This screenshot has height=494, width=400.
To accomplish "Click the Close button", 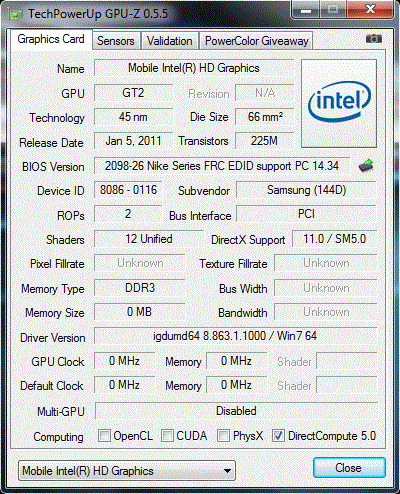I will 349,468.
